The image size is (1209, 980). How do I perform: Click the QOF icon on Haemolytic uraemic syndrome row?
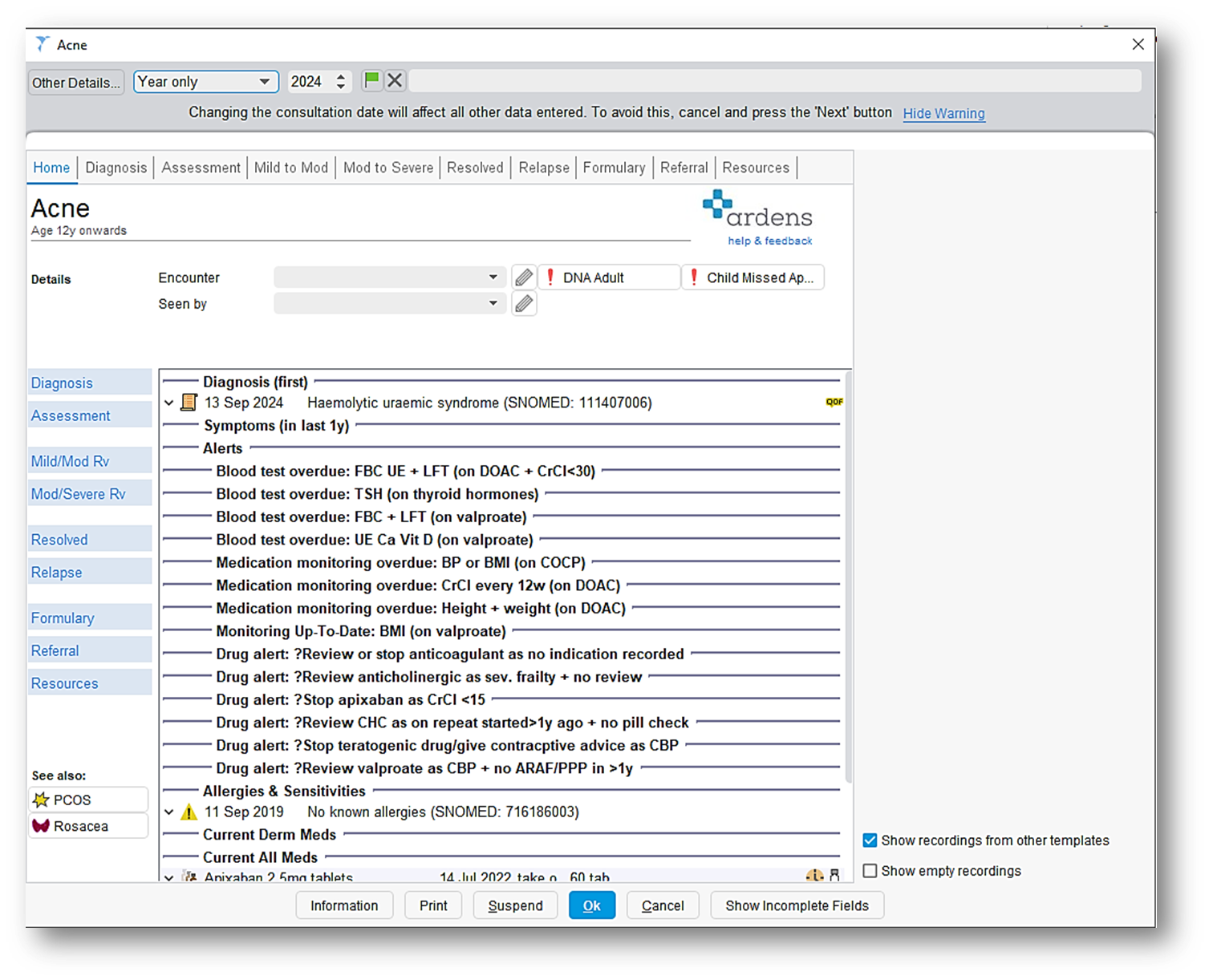(x=834, y=402)
